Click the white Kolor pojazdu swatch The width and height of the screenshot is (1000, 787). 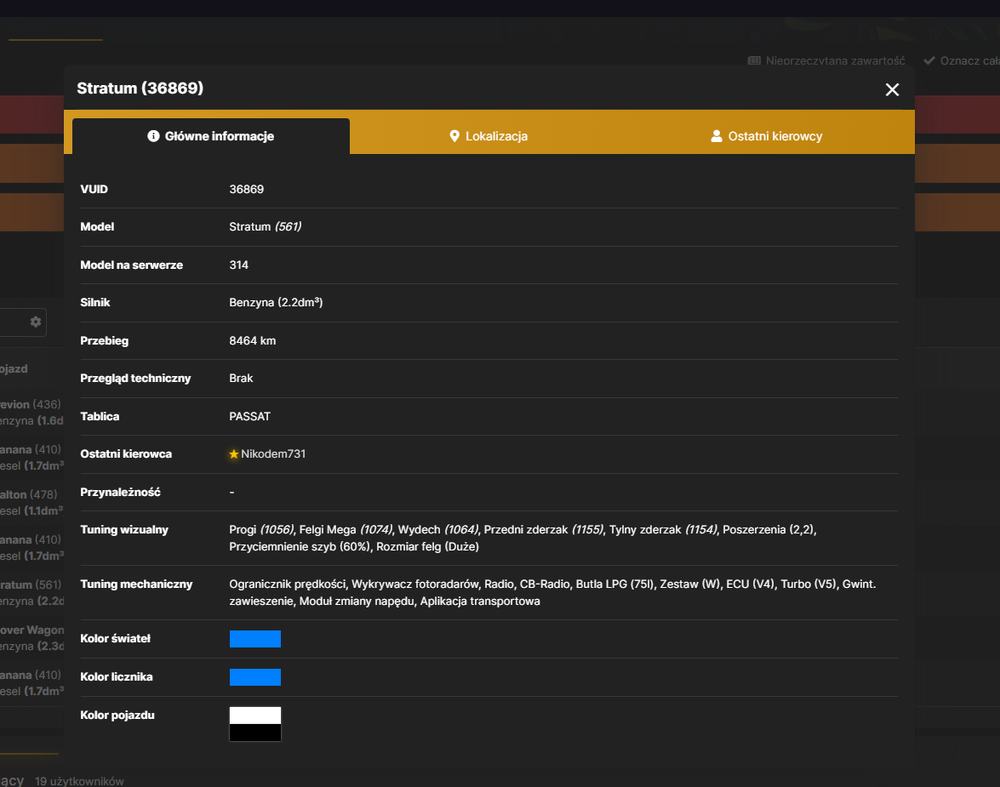255,715
